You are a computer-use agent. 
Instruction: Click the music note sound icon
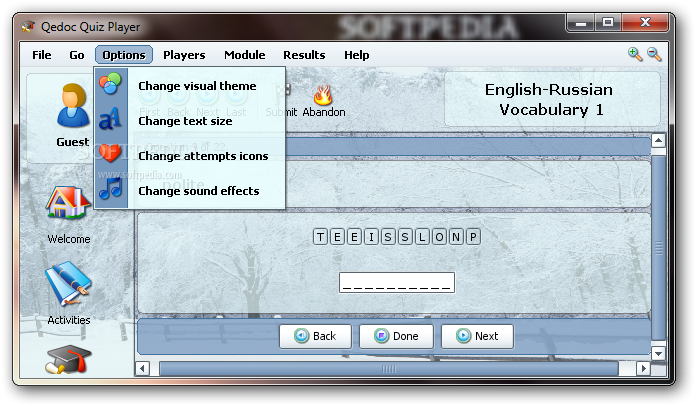coord(111,188)
